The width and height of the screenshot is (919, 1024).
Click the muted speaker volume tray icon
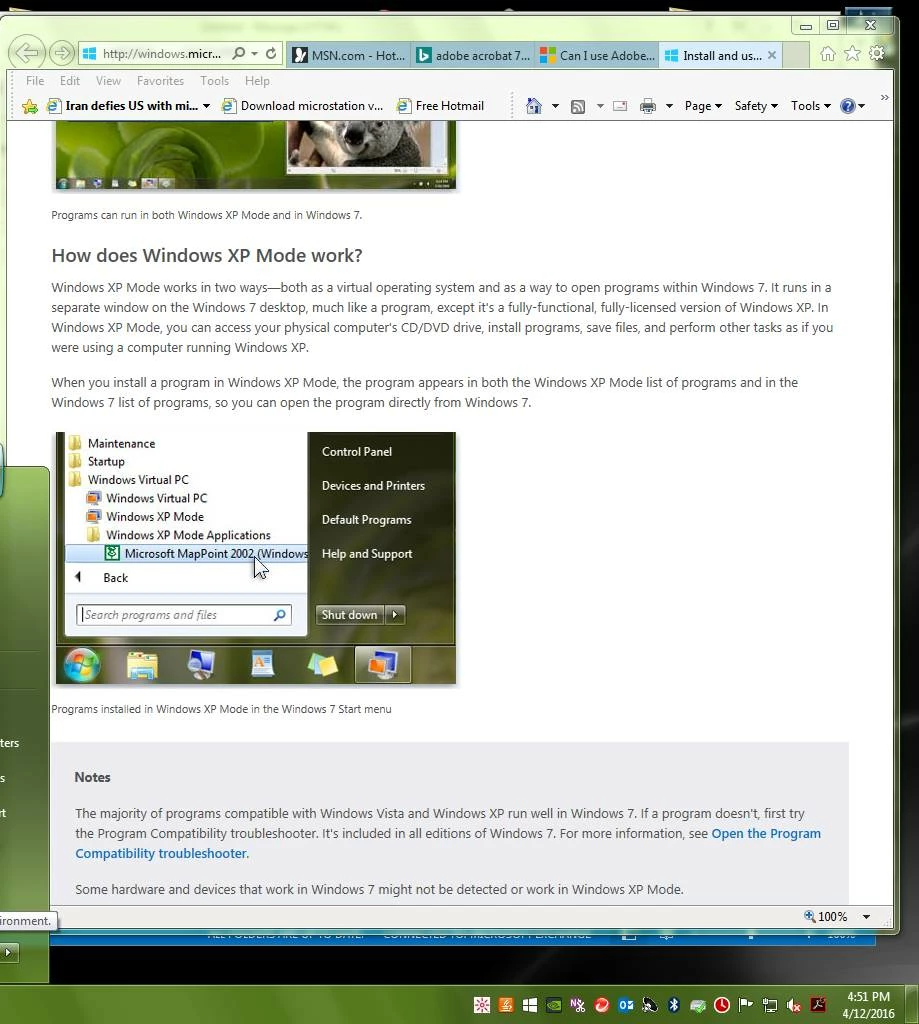tap(794, 1005)
